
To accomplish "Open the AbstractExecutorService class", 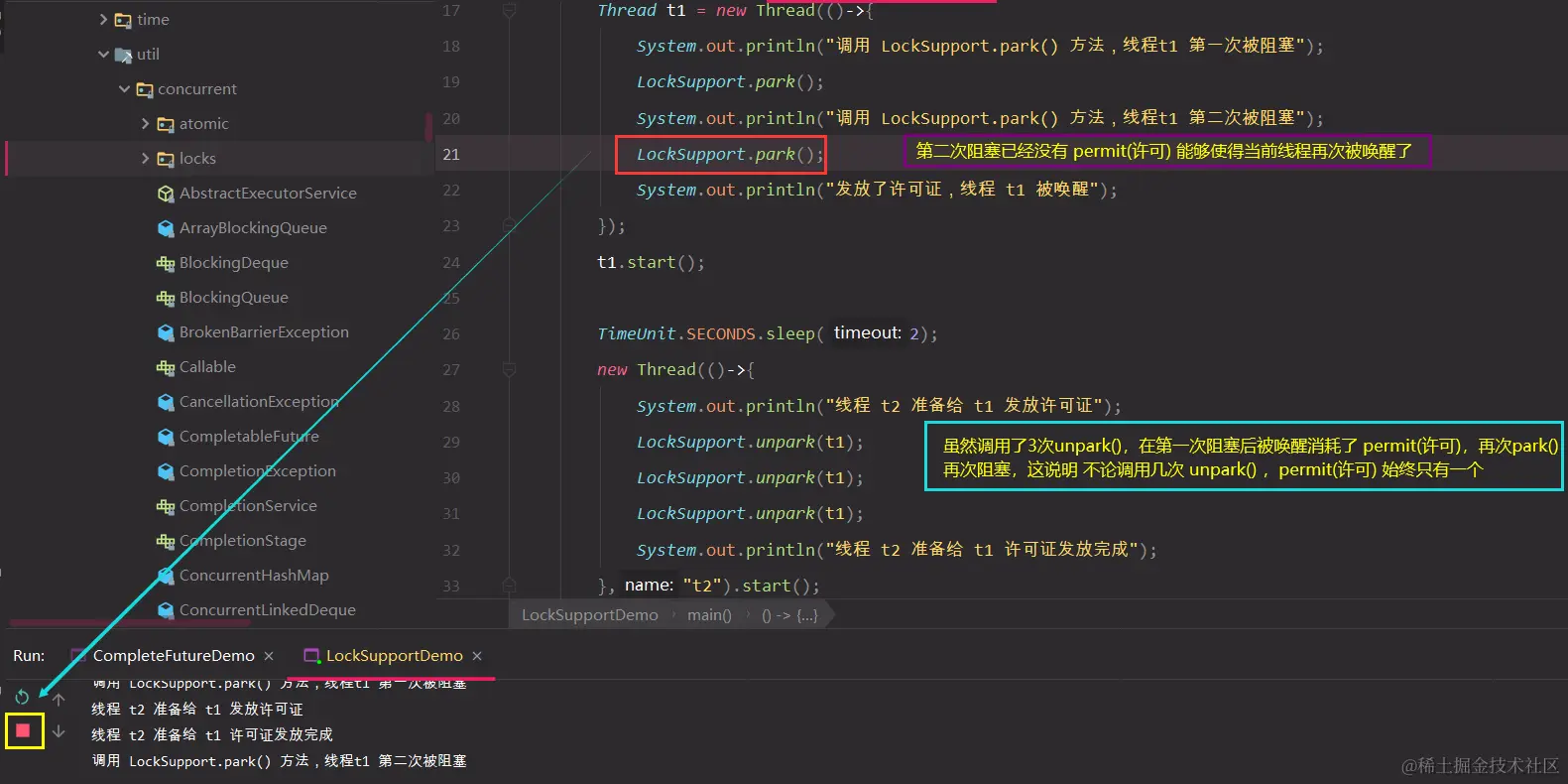I will 268,194.
